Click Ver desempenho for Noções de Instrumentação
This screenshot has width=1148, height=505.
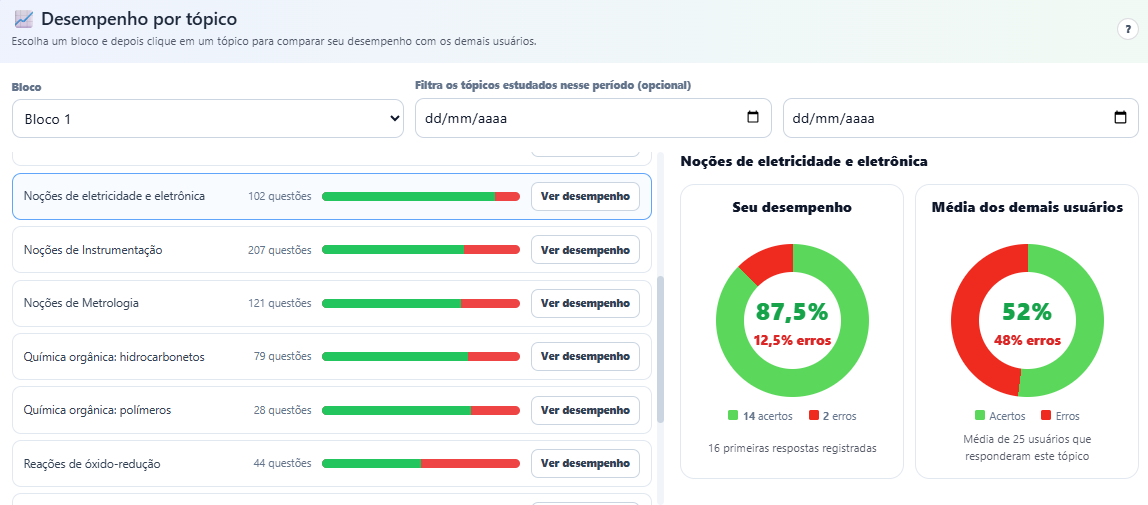[585, 250]
